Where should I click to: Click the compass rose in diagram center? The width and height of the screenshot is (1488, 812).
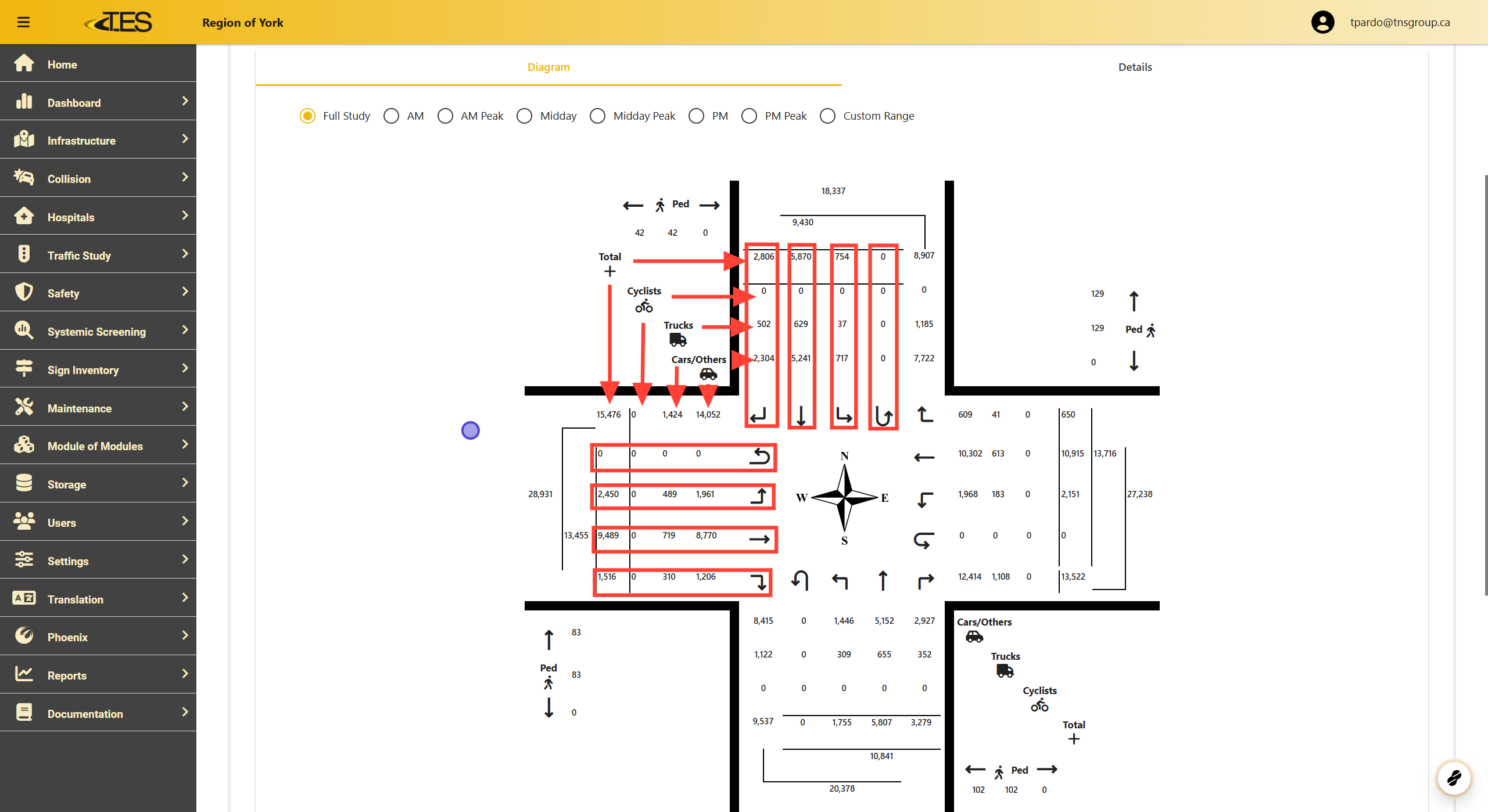(x=844, y=498)
